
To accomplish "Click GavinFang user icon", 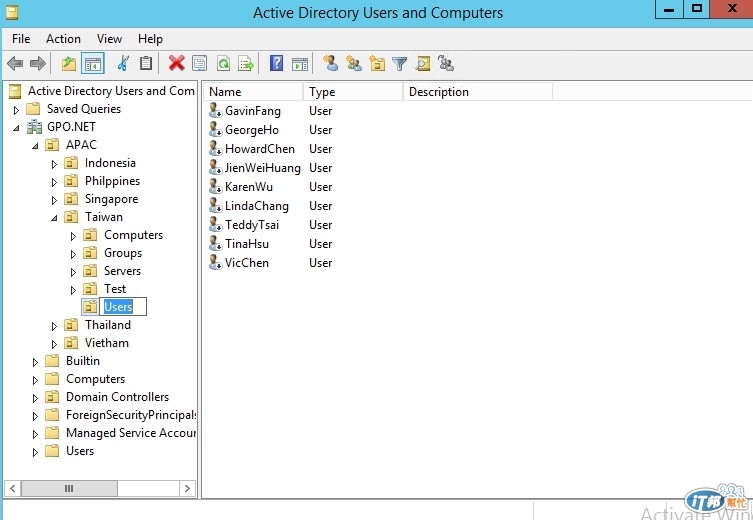I will pos(216,110).
